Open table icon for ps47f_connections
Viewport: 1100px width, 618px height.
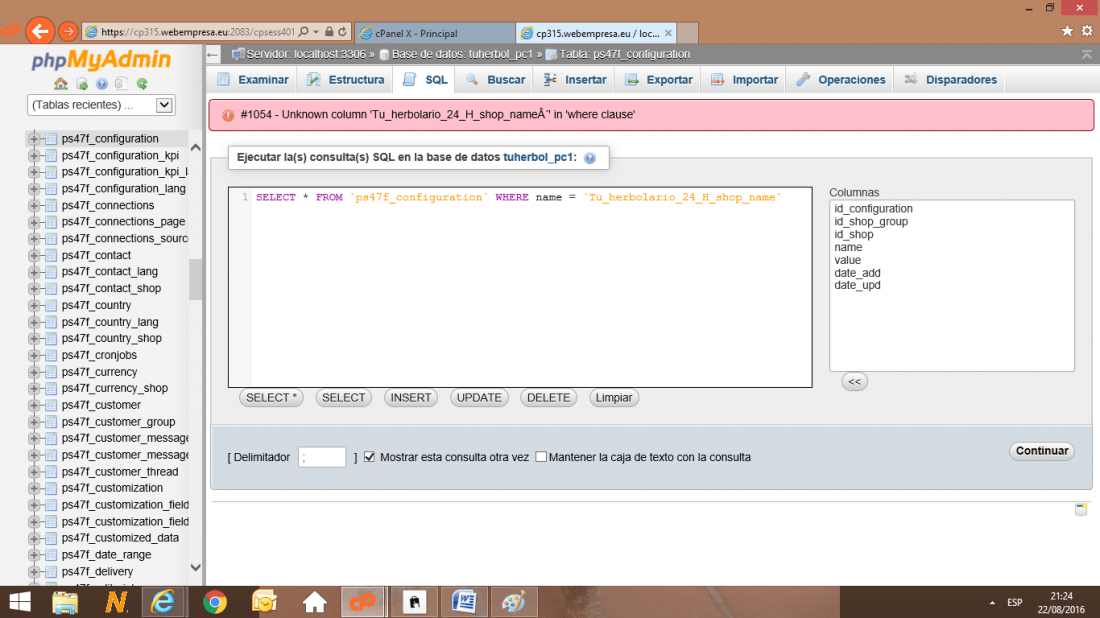51,206
